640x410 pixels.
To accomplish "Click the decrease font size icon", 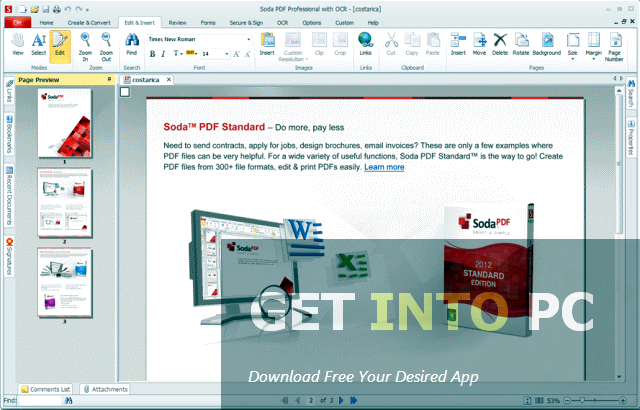I will [x=247, y=54].
